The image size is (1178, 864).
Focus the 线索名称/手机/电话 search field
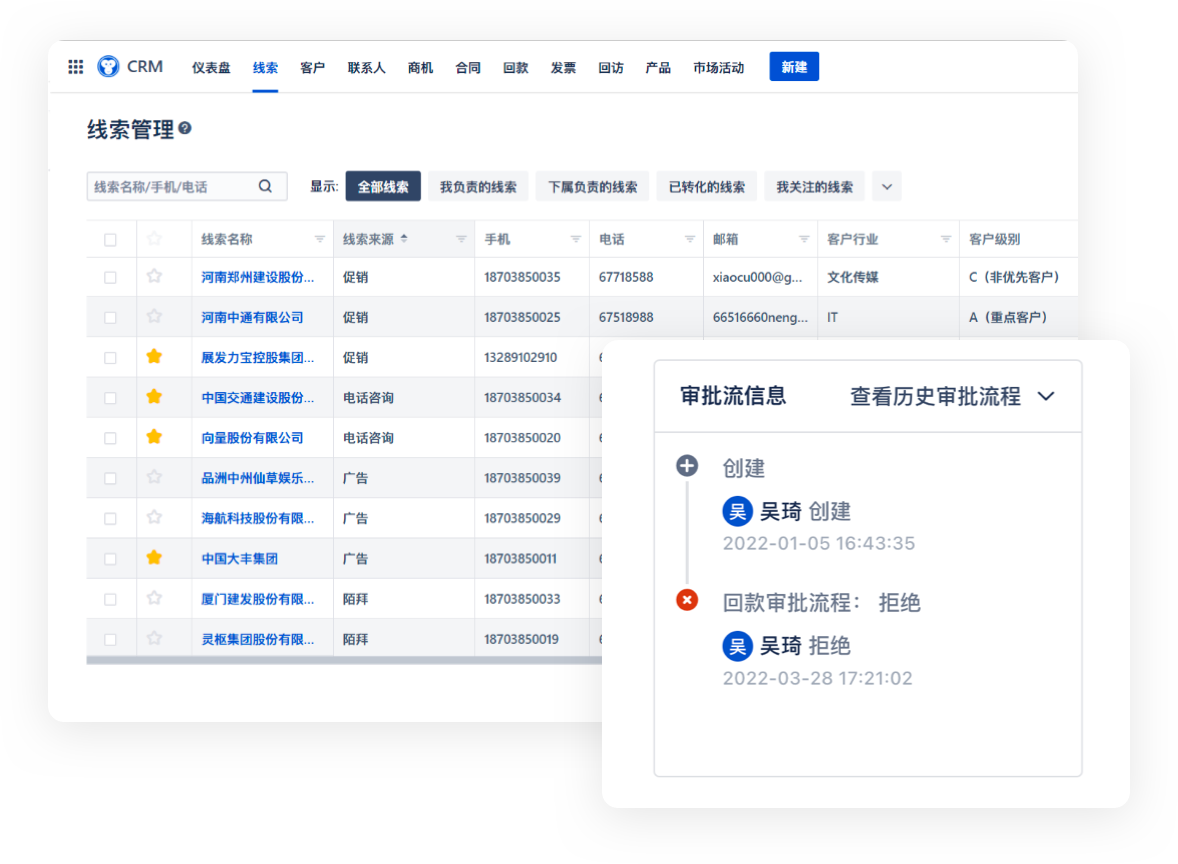172,187
